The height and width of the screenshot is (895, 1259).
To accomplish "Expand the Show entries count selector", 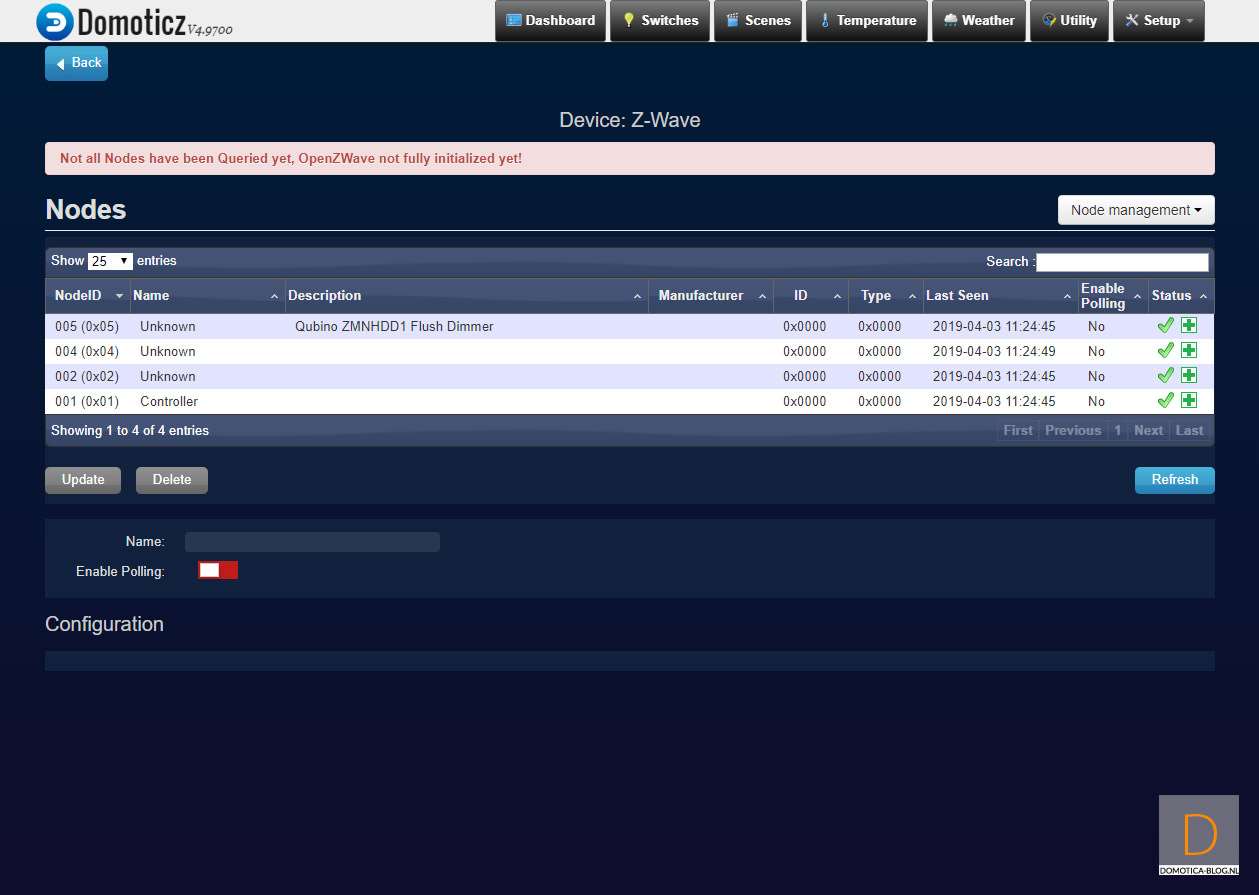I will click(x=110, y=261).
